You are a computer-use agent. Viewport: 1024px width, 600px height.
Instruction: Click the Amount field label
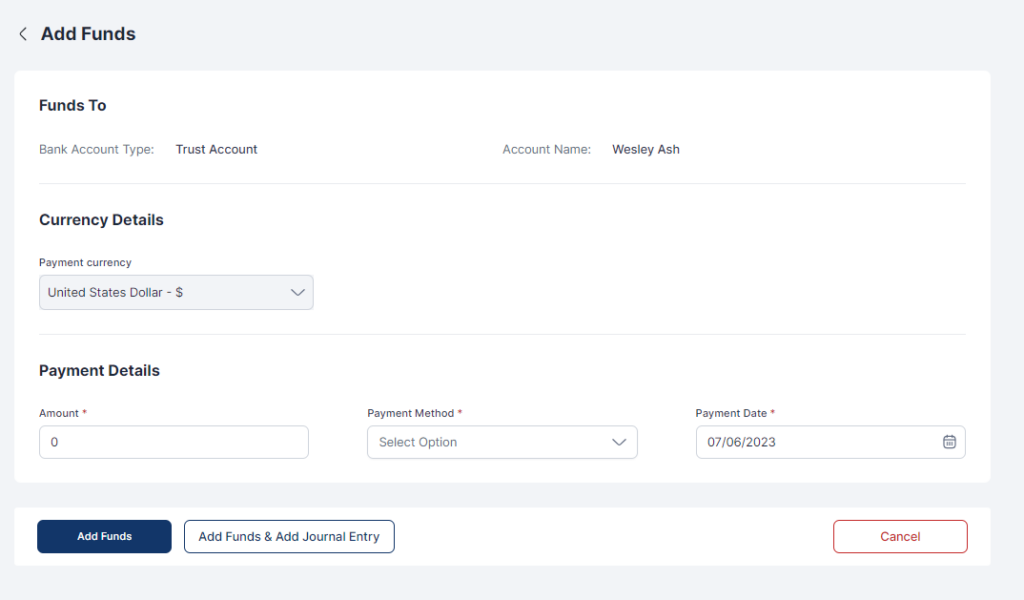click(x=59, y=413)
